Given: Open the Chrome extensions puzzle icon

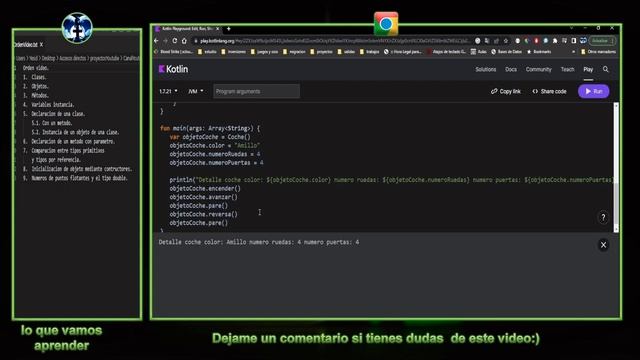Looking at the screenshot, I should (x=555, y=41).
